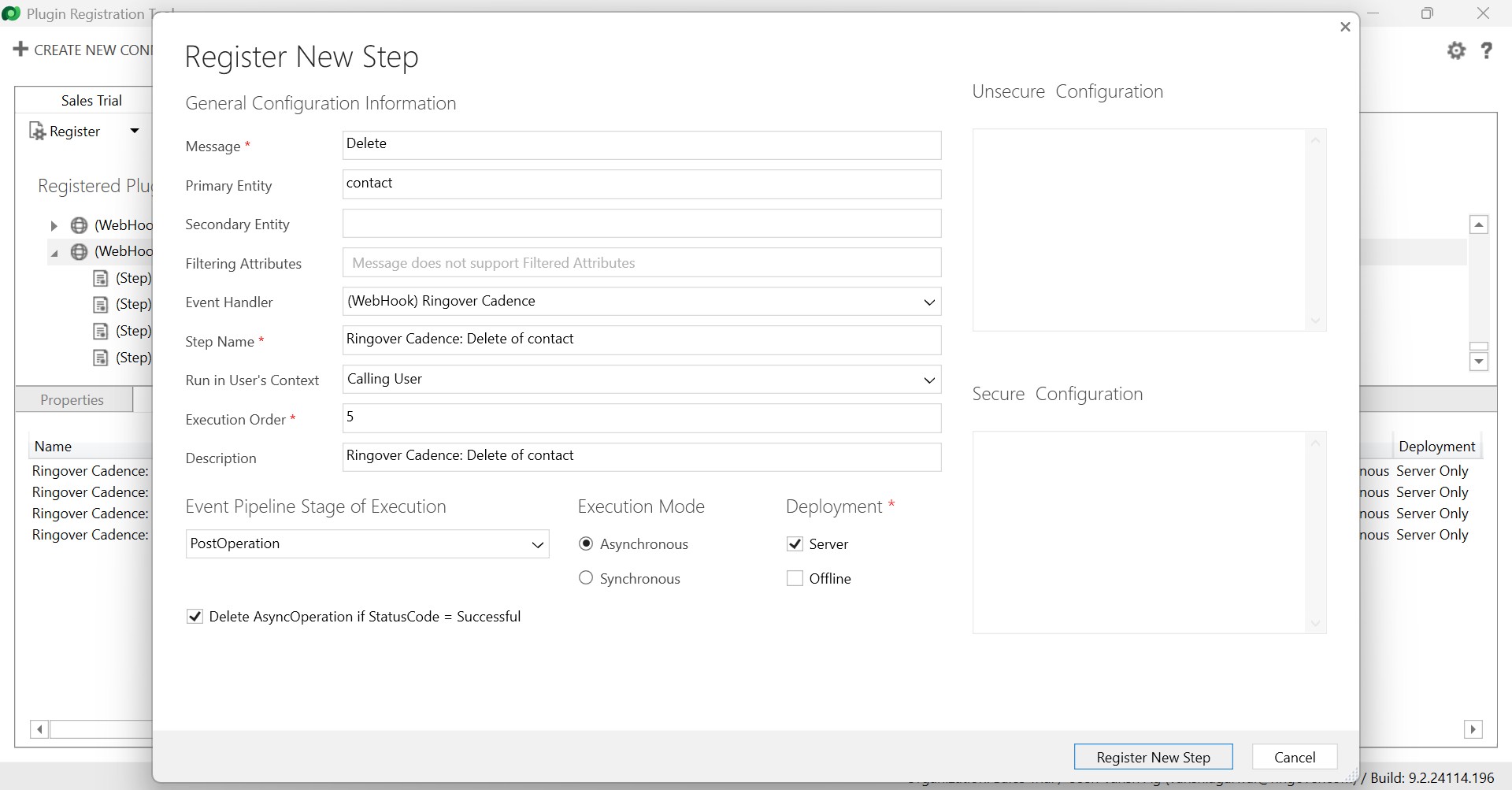1512x790 pixels.
Task: Collapse the expanded second WebHook tree node
Action: [x=54, y=253]
